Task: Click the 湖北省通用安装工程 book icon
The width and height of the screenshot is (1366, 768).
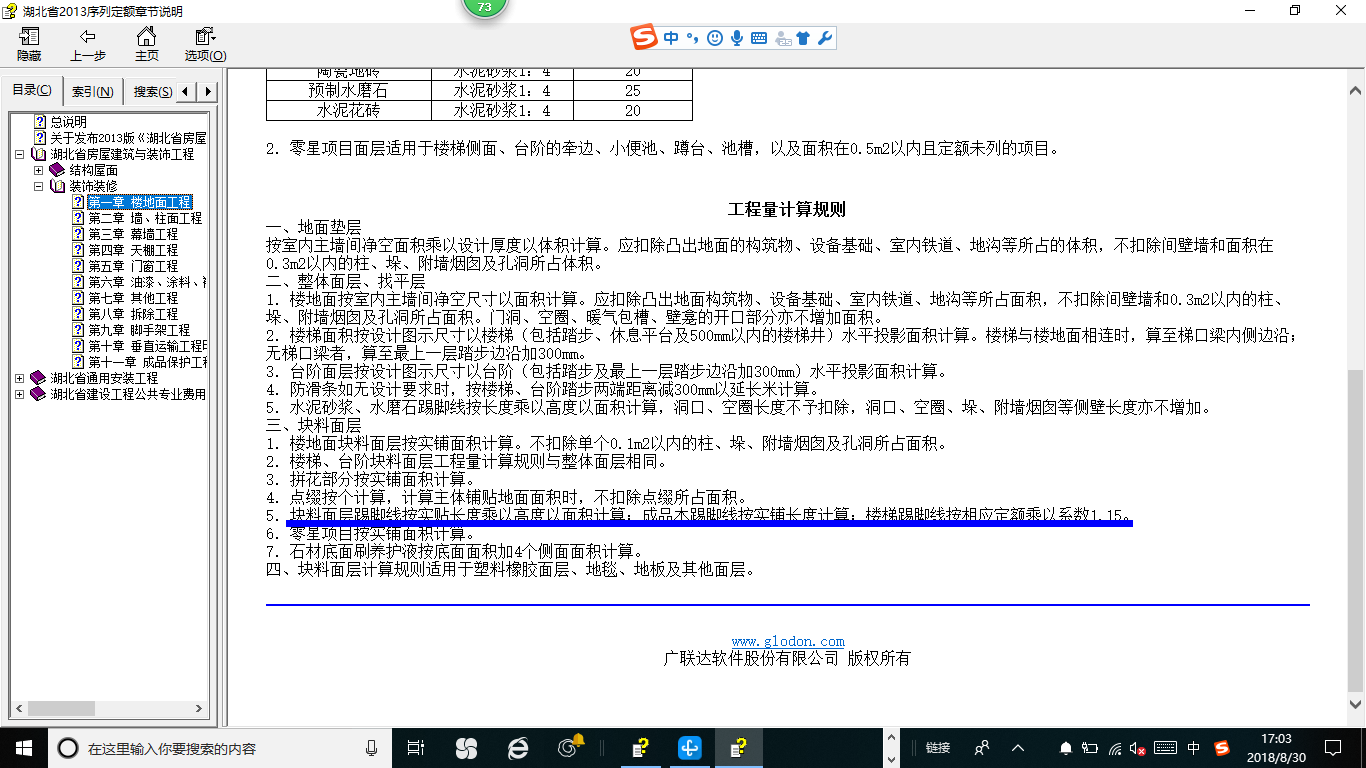Action: click(38, 378)
